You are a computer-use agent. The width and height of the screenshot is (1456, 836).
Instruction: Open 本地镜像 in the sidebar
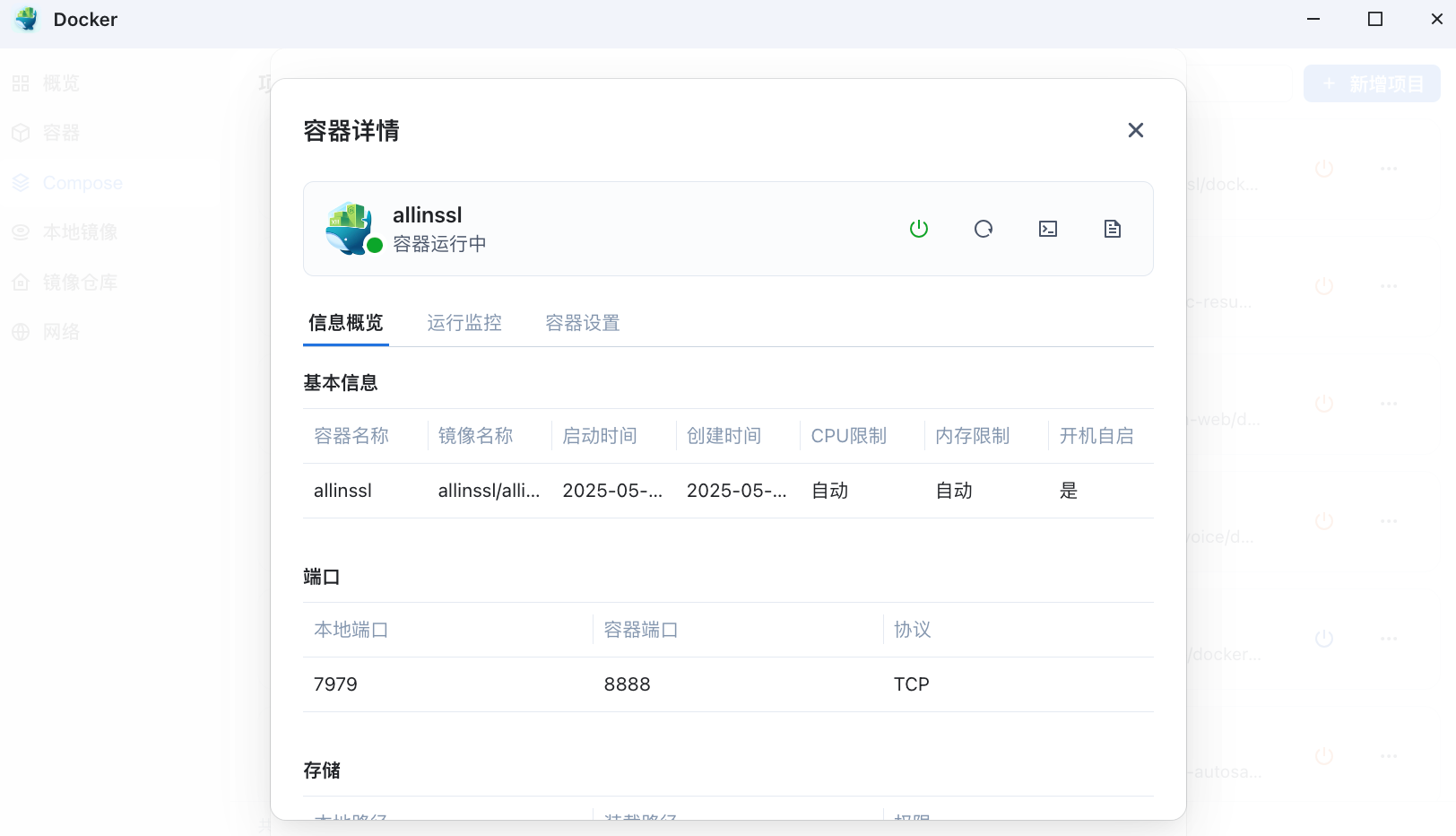coord(80,232)
